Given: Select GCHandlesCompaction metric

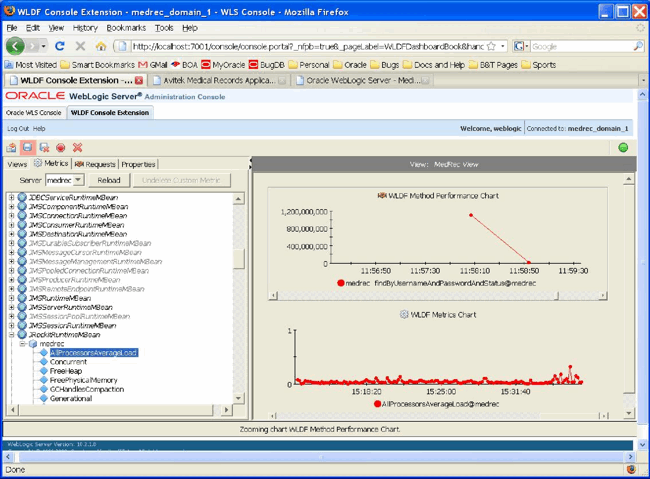Looking at the screenshot, I should (87, 389).
